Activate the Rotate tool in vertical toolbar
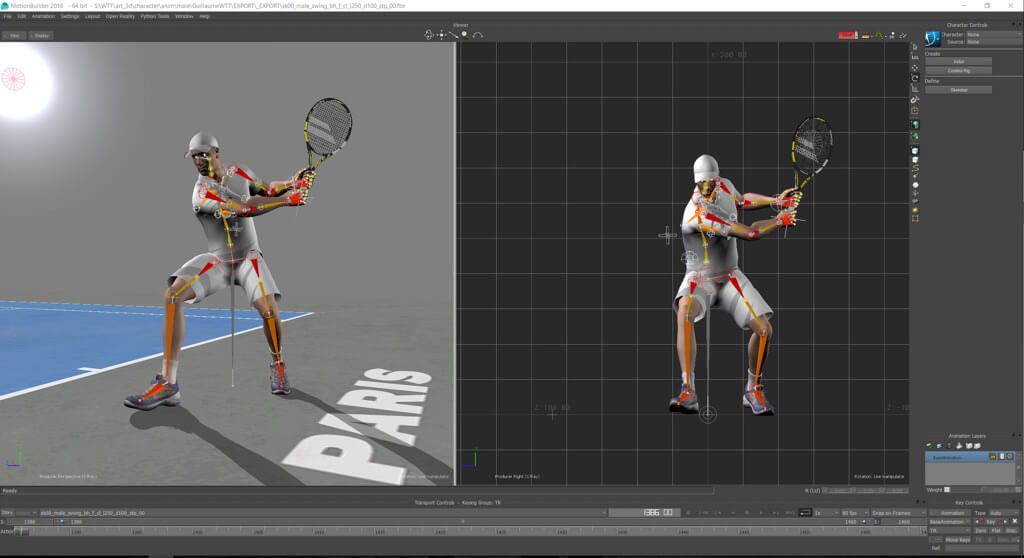 915,78
